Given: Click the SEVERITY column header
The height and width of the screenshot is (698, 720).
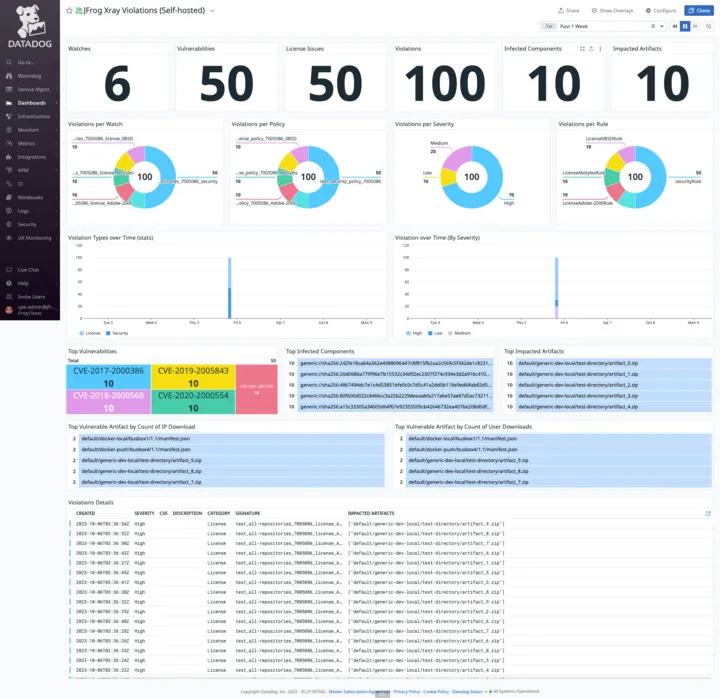Looking at the screenshot, I should point(144,513).
